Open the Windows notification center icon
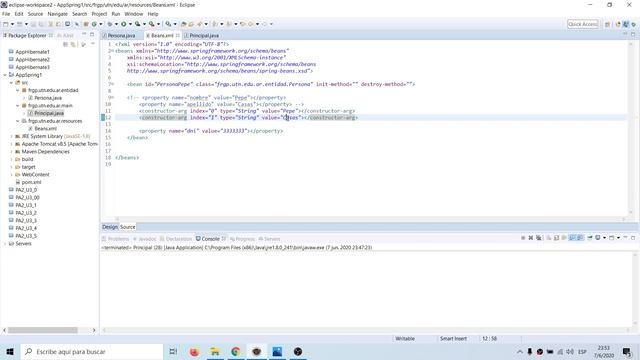The height and width of the screenshot is (360, 640). [627, 351]
